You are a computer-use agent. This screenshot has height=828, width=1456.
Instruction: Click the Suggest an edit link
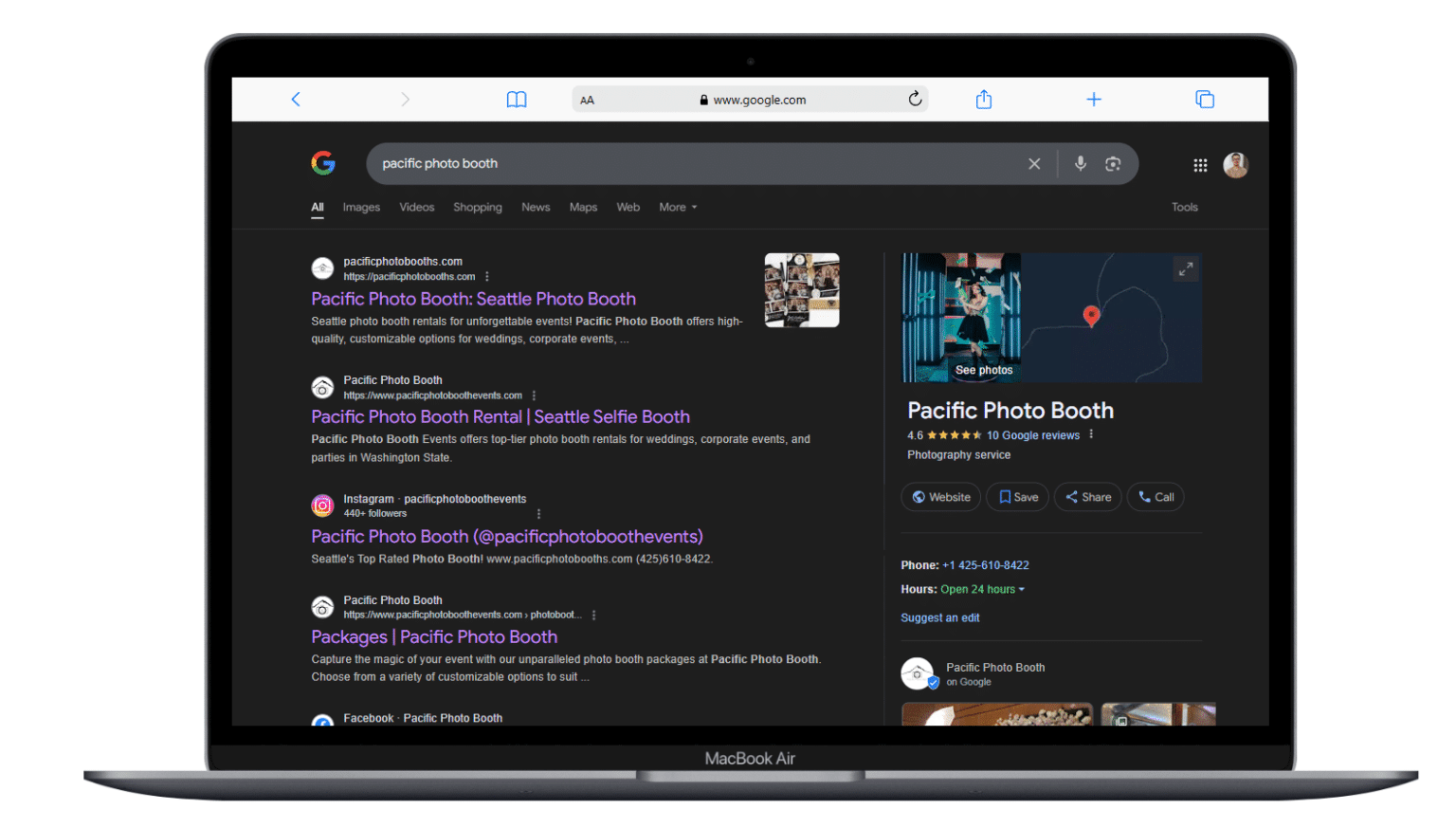(x=940, y=617)
